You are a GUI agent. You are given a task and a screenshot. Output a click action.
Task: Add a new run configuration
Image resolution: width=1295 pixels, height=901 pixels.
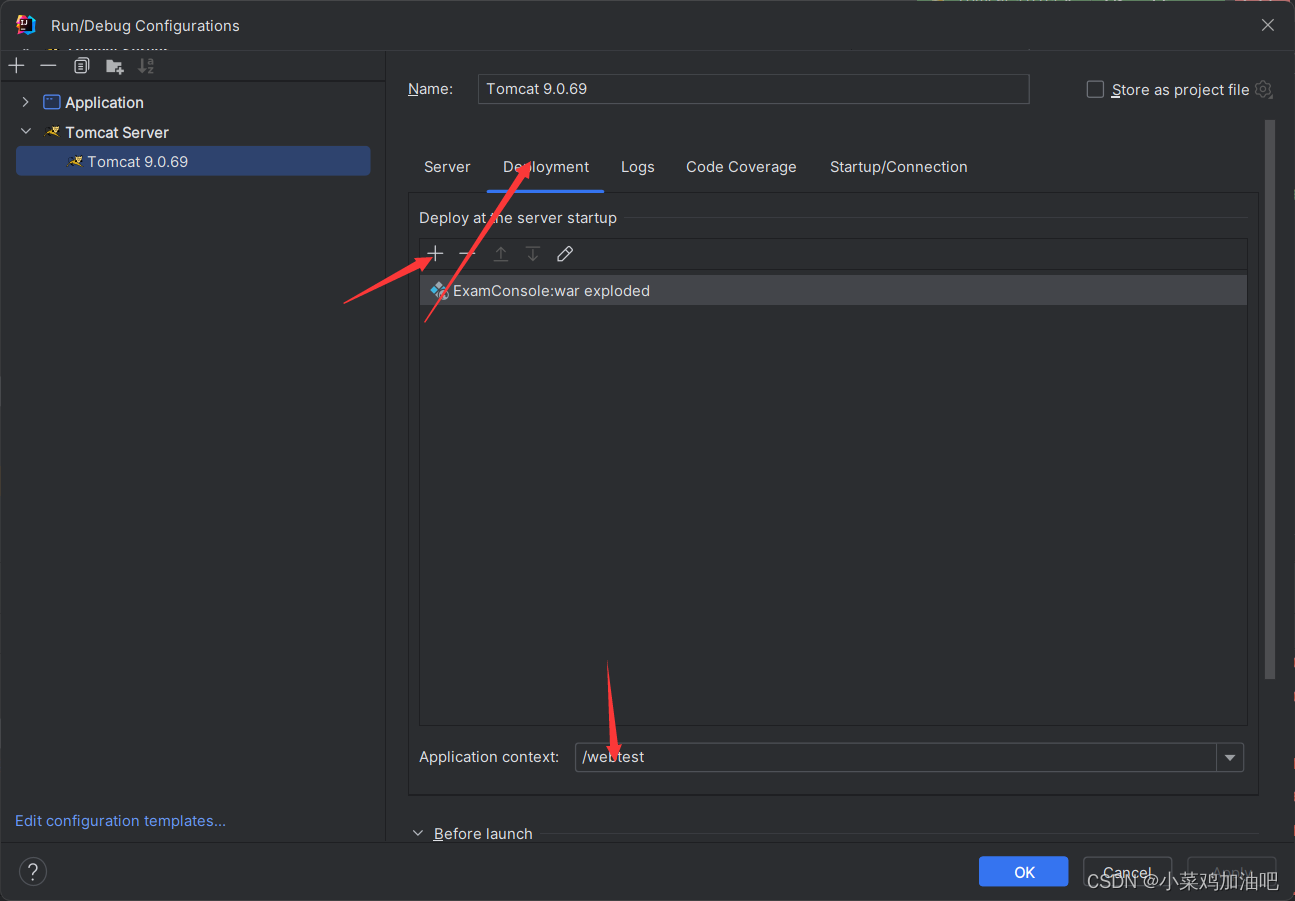pyautogui.click(x=16, y=66)
